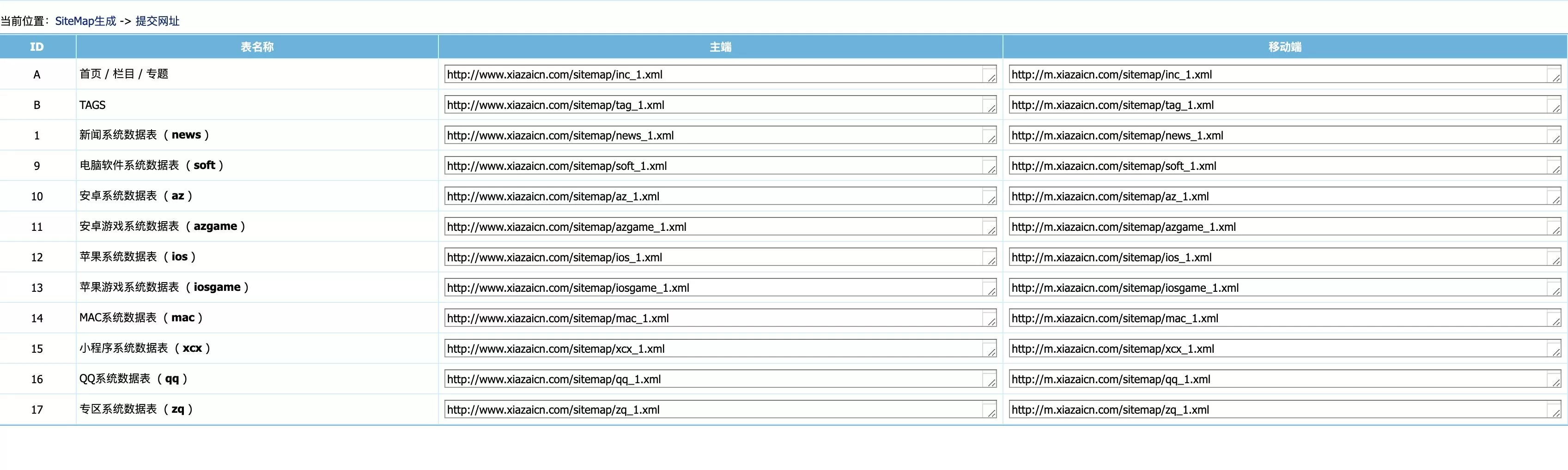1568x470 pixels.
Task: Select the mobile iosgame_1.xml URL field
Action: (1285, 287)
